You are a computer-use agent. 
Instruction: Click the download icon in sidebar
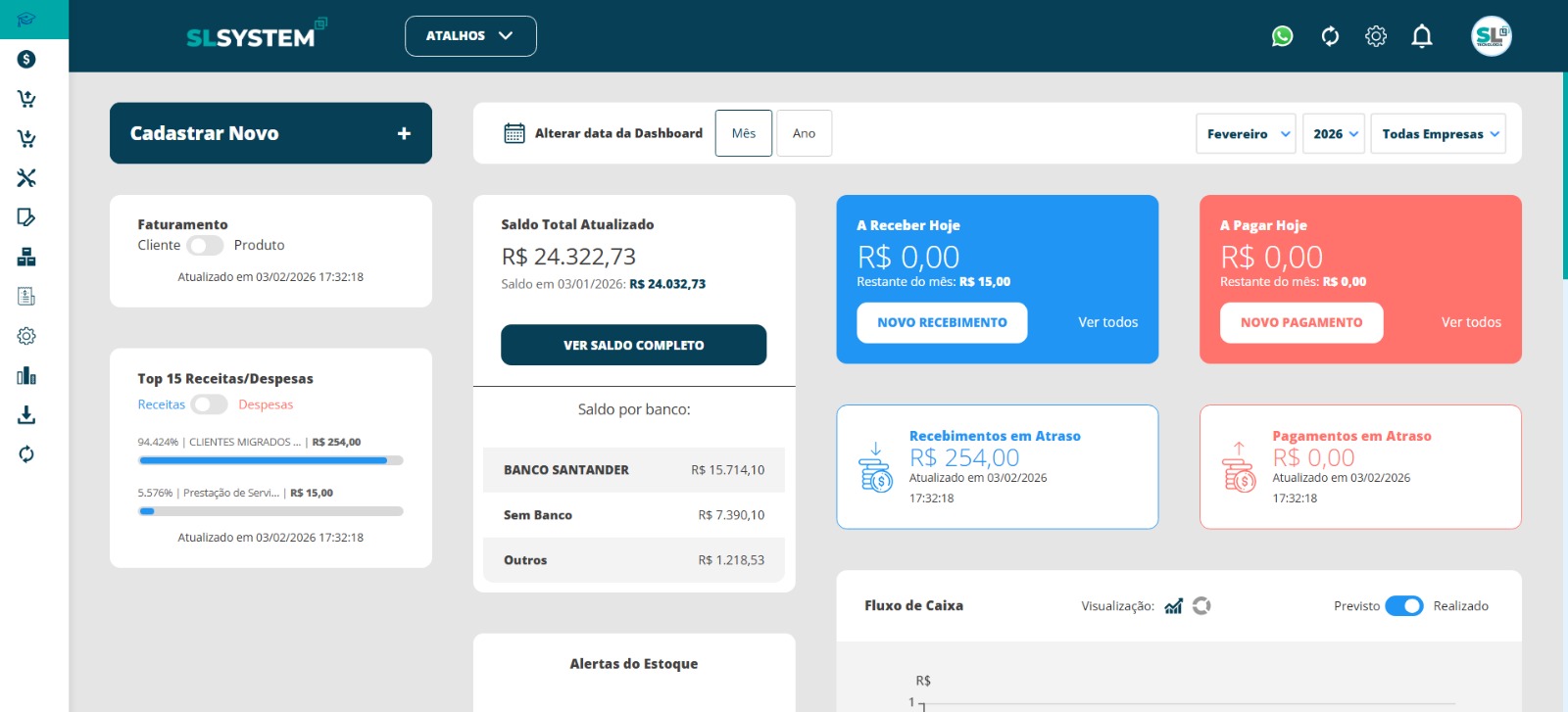[26, 415]
